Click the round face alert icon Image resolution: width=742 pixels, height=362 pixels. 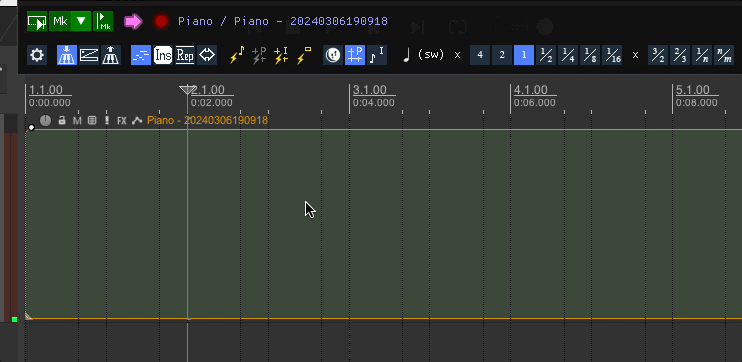[333, 55]
